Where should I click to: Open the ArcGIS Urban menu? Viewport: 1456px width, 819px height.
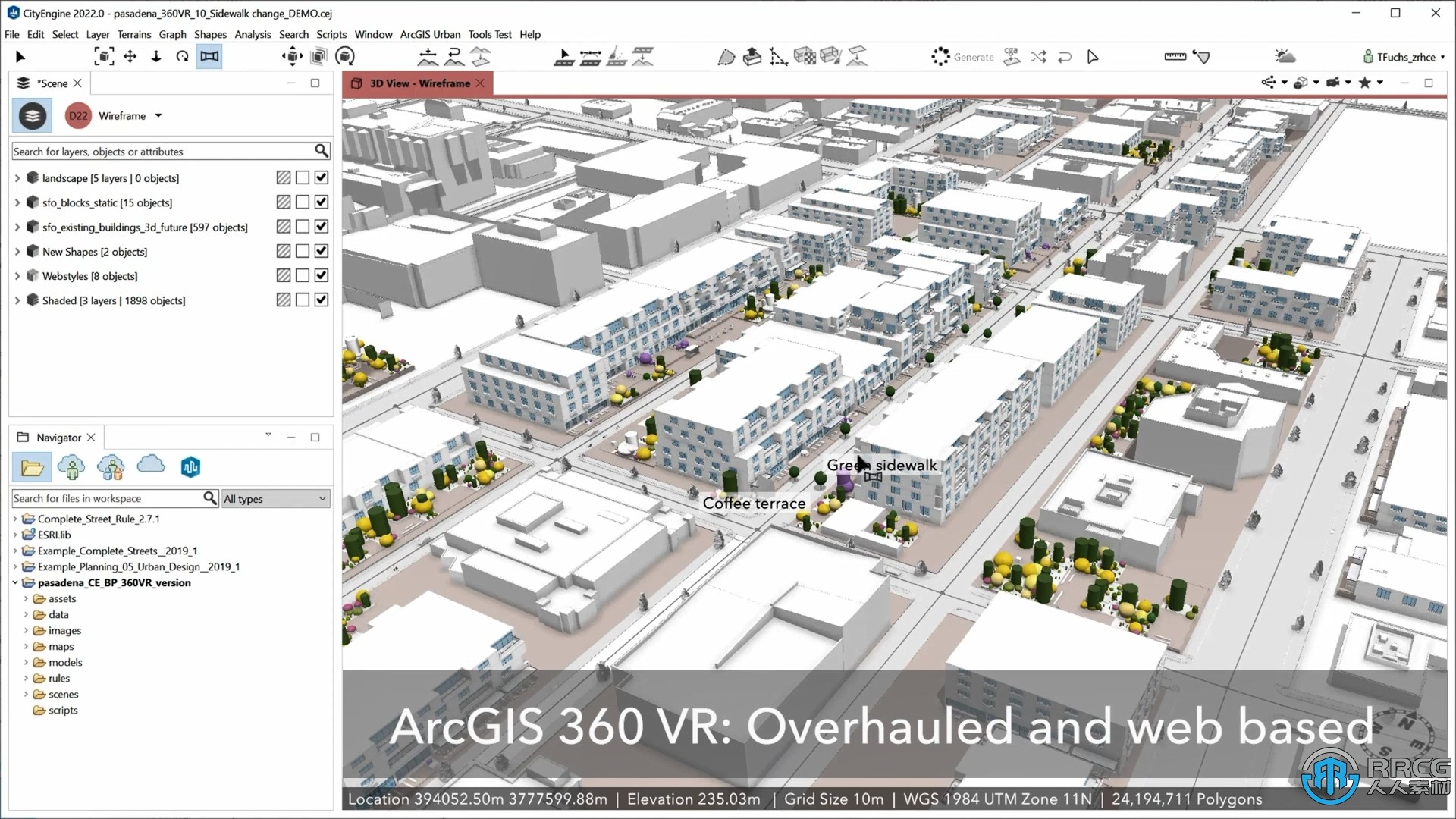point(430,34)
